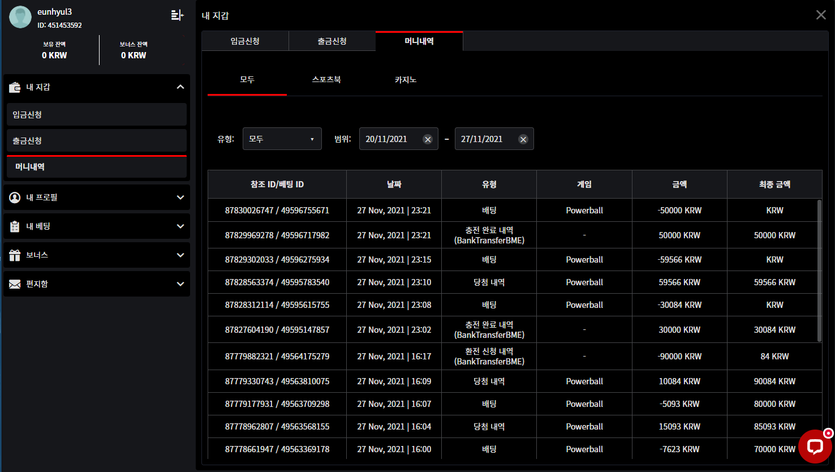Click the gift icon beside 보너스

15,255
